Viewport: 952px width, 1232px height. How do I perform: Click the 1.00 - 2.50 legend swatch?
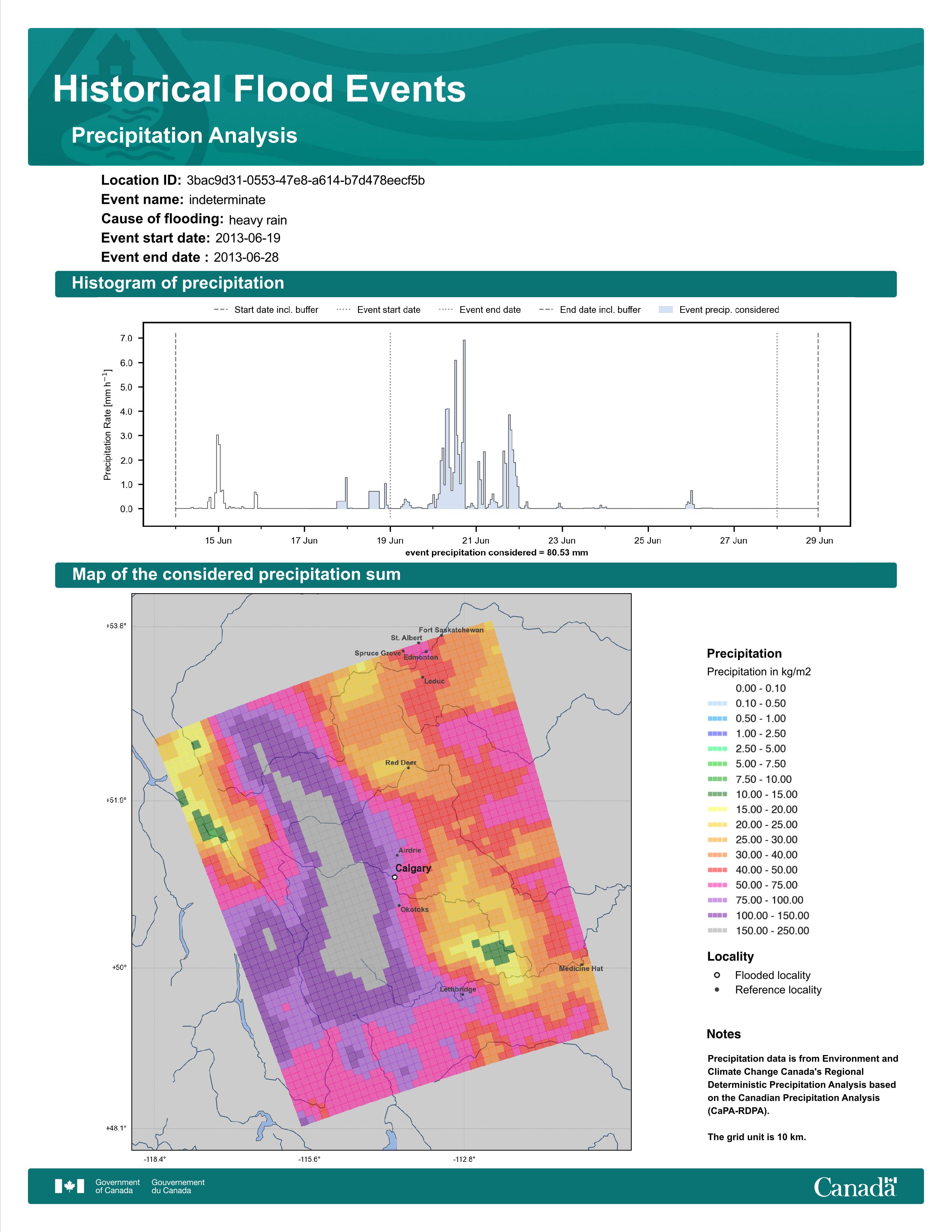[718, 734]
